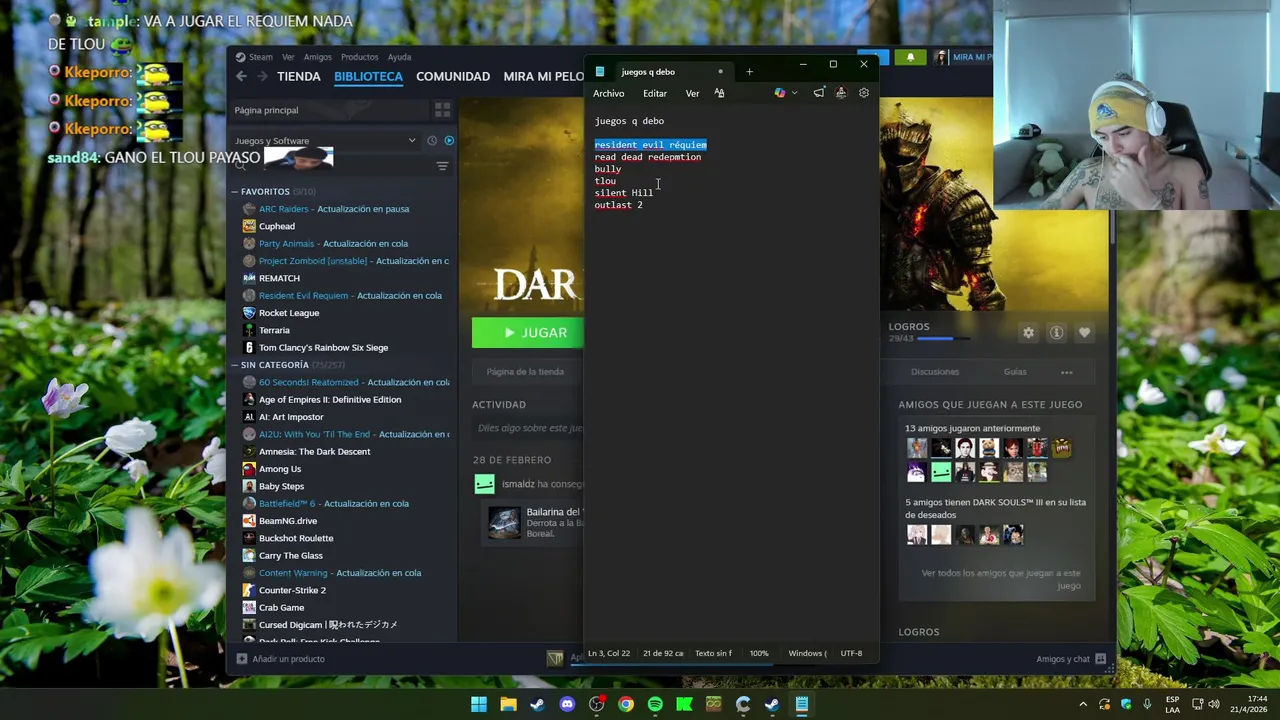Open Steam menu in Steam window

(x=254, y=57)
